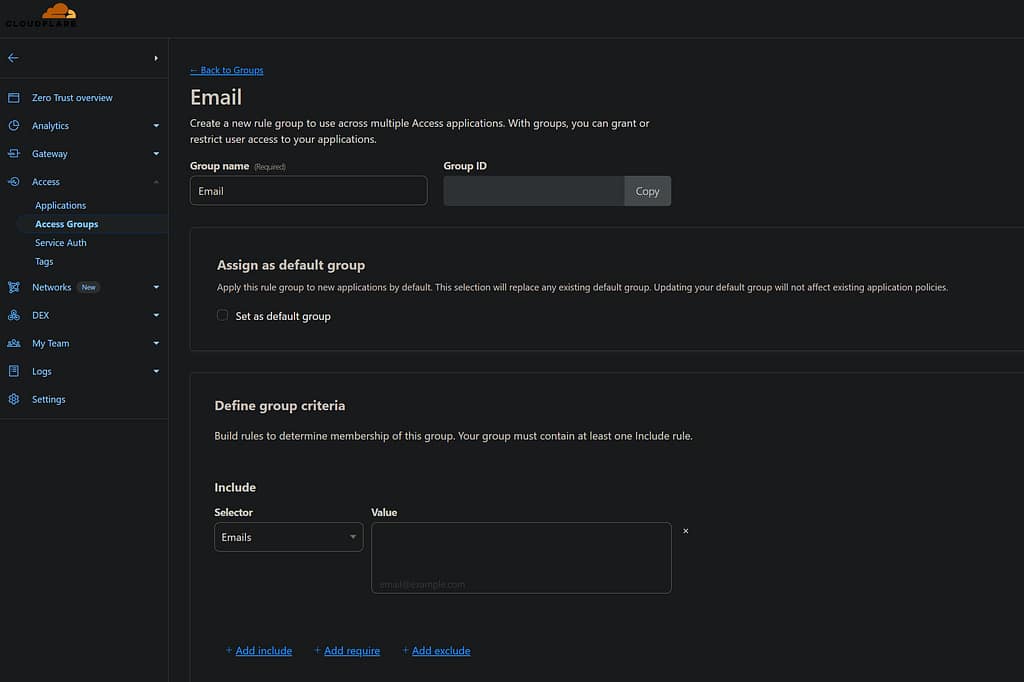The image size is (1024, 682).
Task: Collapse the Access sidebar section
Action: 156,182
